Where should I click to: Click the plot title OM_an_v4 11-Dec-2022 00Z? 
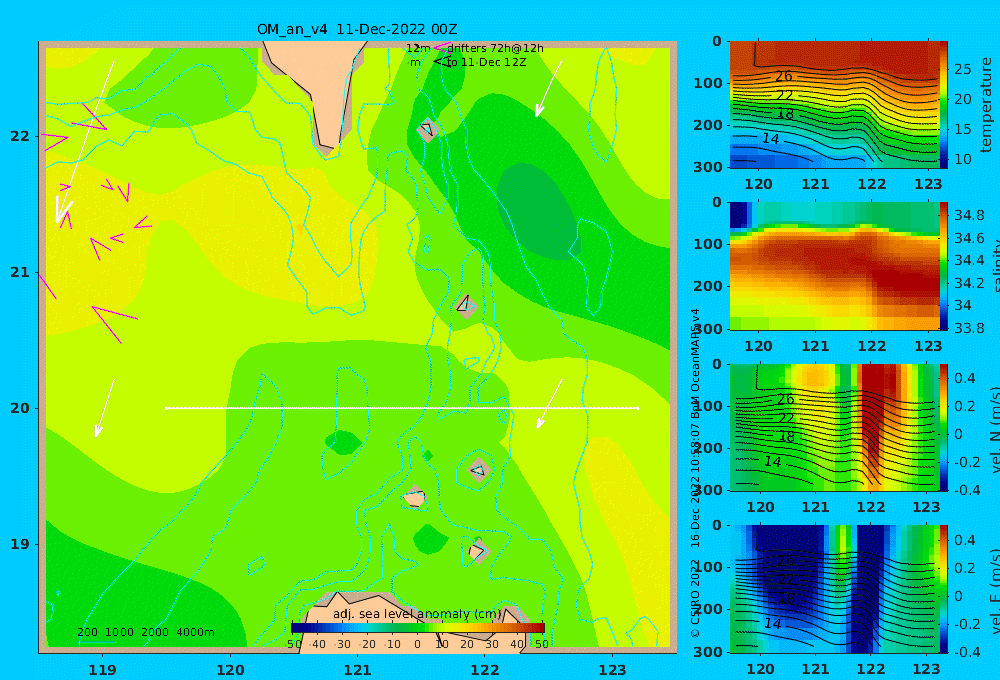click(x=357, y=29)
